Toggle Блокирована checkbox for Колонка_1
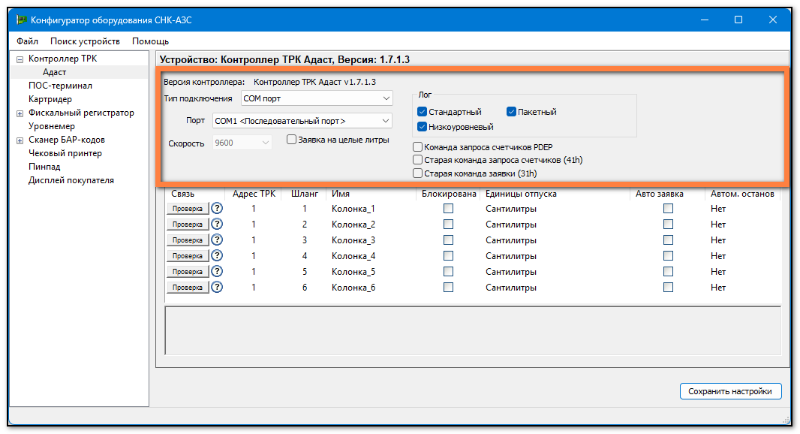 coord(449,208)
